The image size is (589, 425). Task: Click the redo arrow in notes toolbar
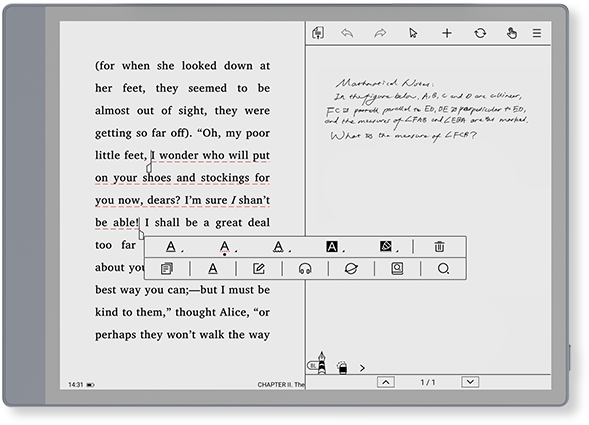tap(380, 33)
